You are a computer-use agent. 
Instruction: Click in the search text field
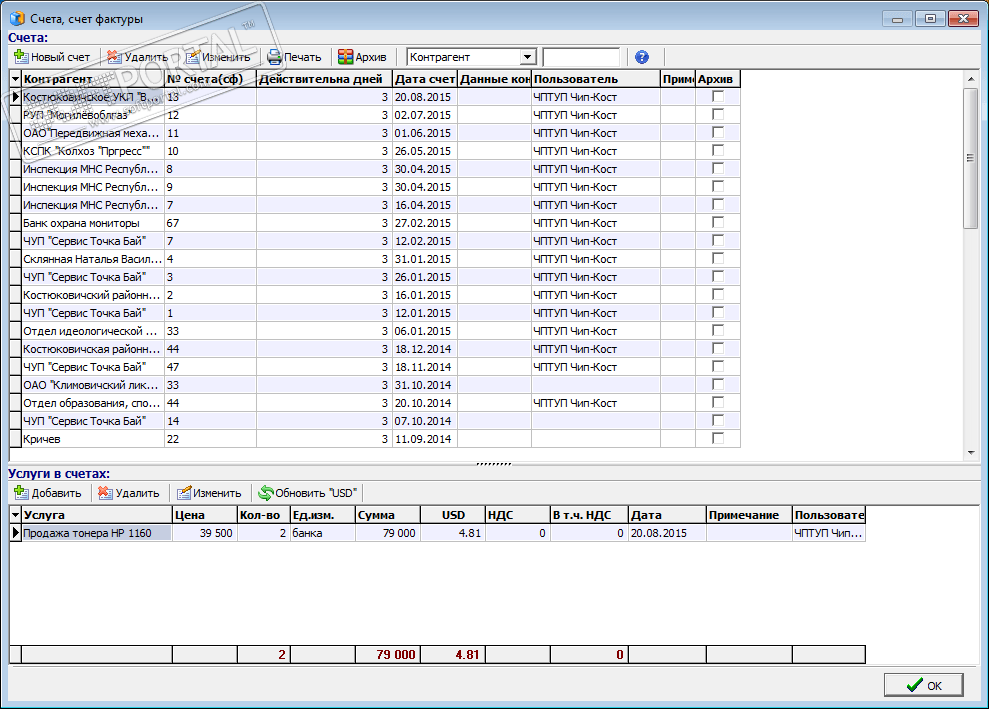(581, 57)
